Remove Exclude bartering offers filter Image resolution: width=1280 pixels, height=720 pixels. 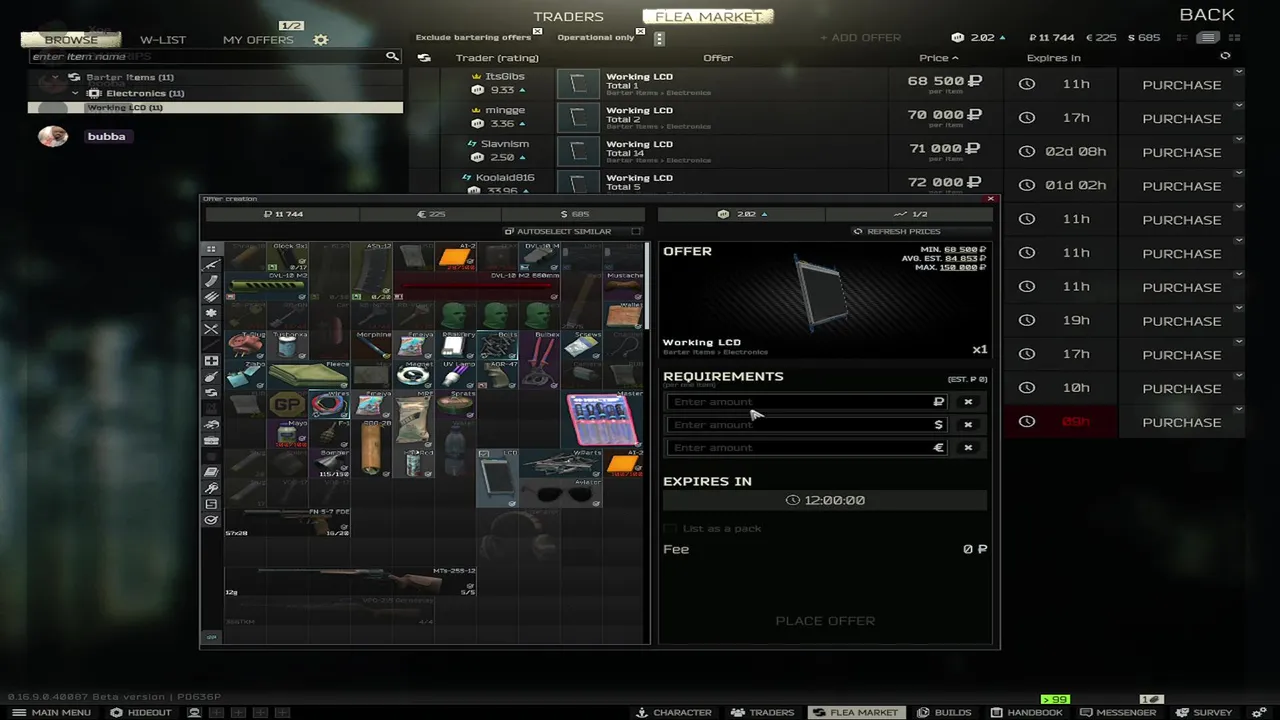(x=537, y=31)
